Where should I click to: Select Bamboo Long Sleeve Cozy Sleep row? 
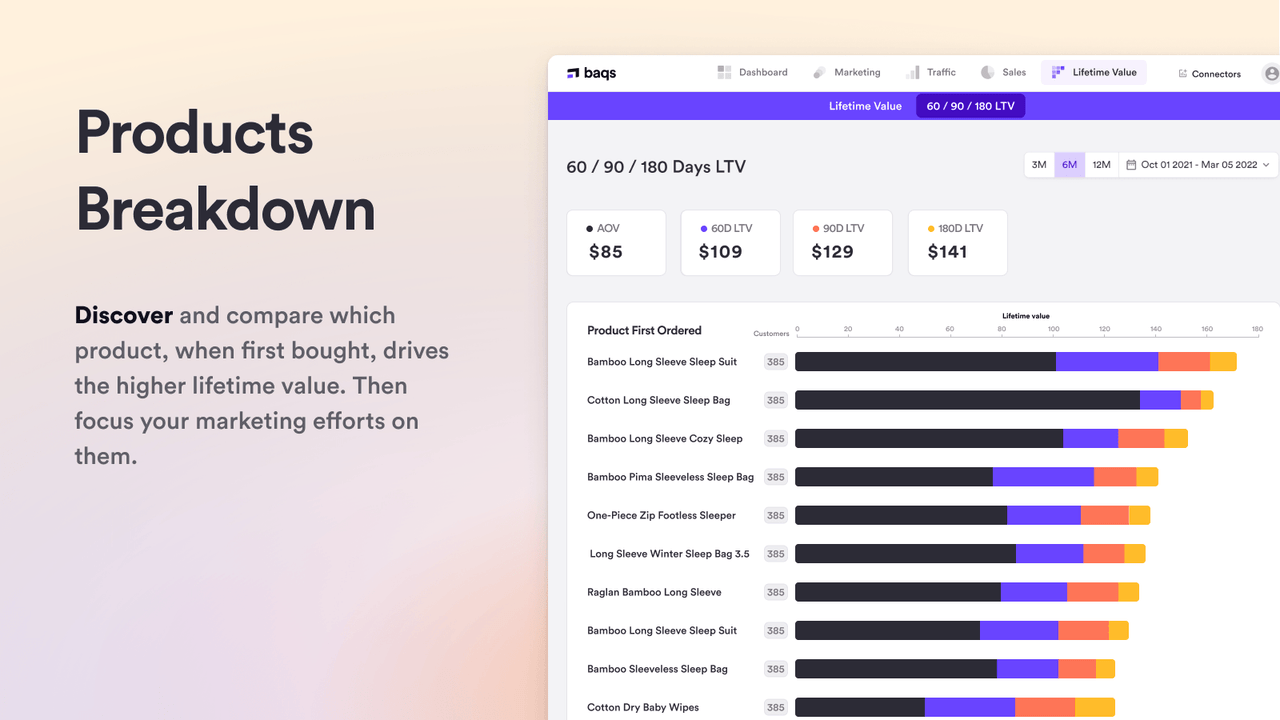(887, 438)
